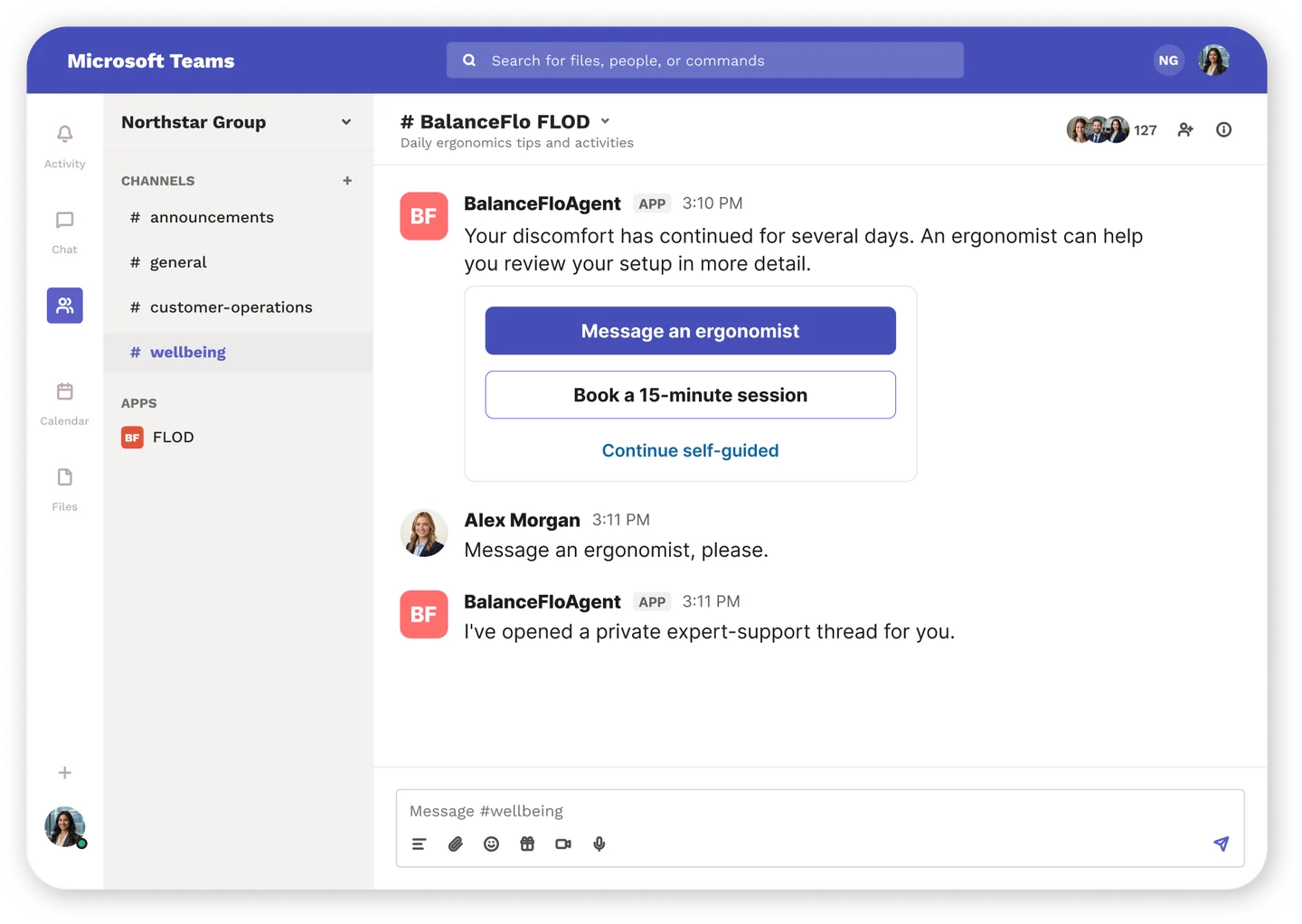
Task: Click the BF avatar on the 3:10 PM message
Action: [423, 216]
